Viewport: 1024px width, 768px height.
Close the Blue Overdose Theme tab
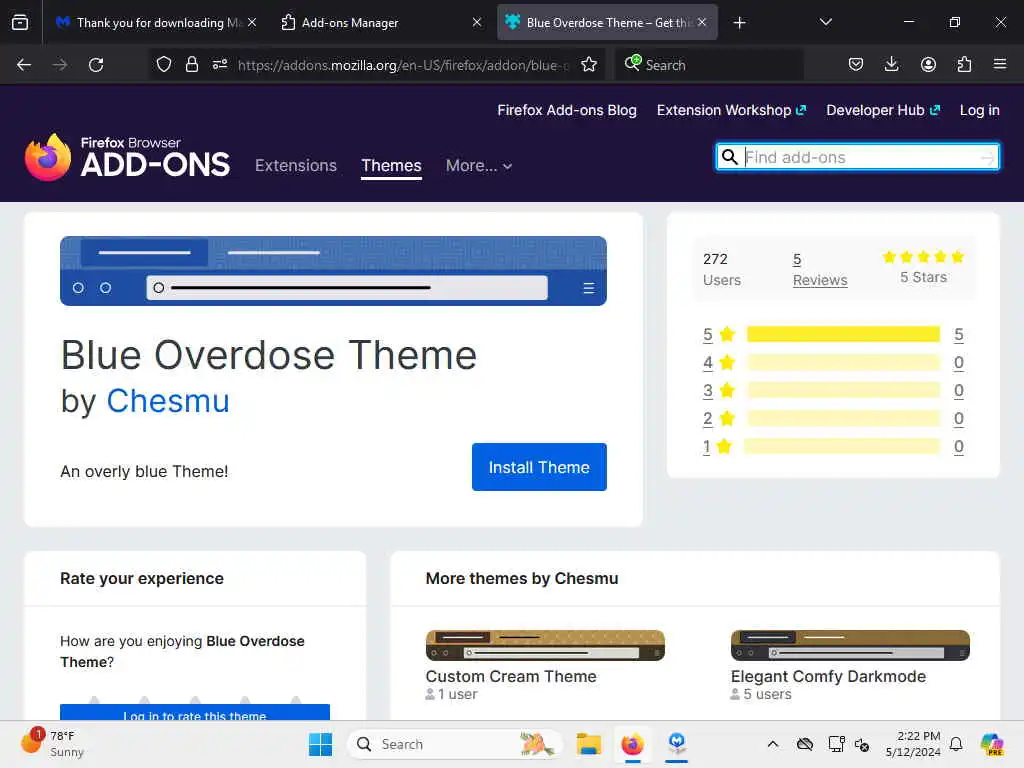tap(702, 22)
